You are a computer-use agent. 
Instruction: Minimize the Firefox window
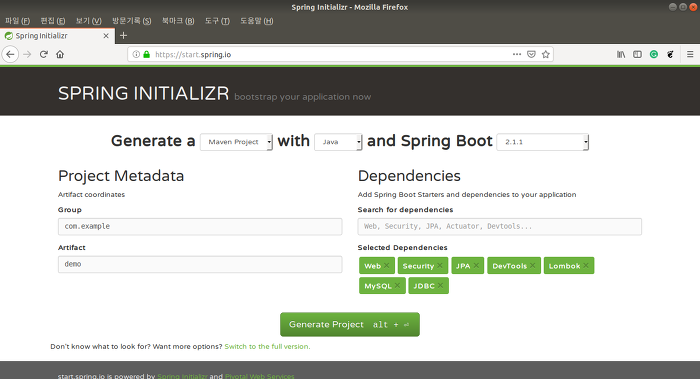point(673,7)
